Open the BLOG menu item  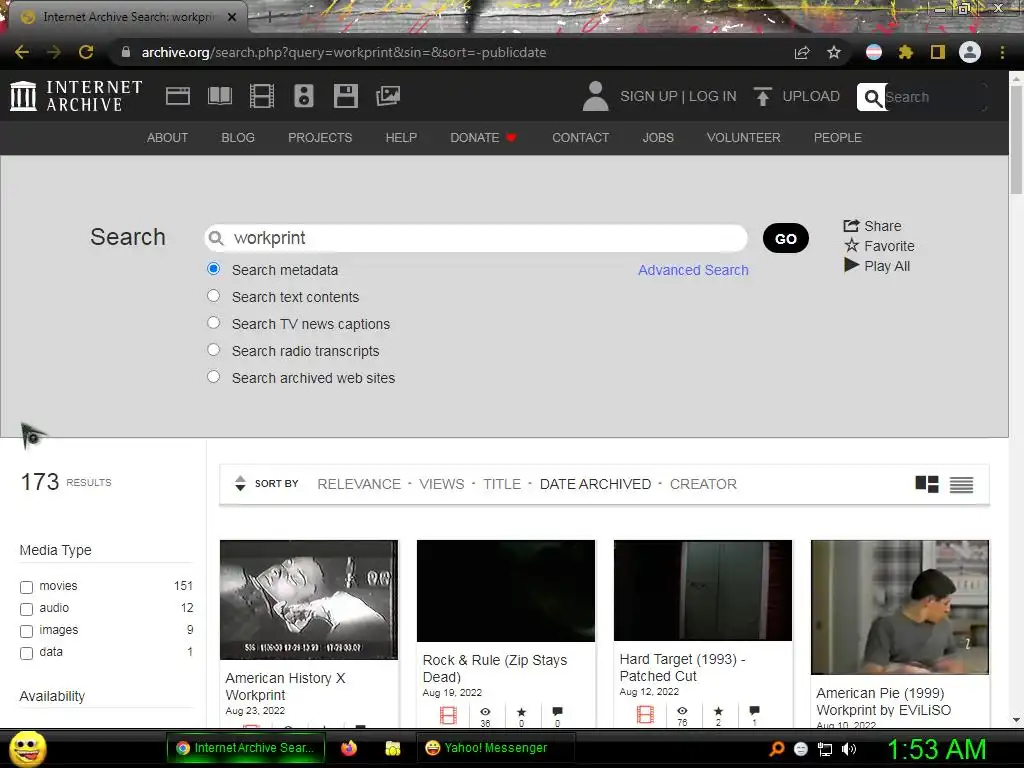point(238,138)
